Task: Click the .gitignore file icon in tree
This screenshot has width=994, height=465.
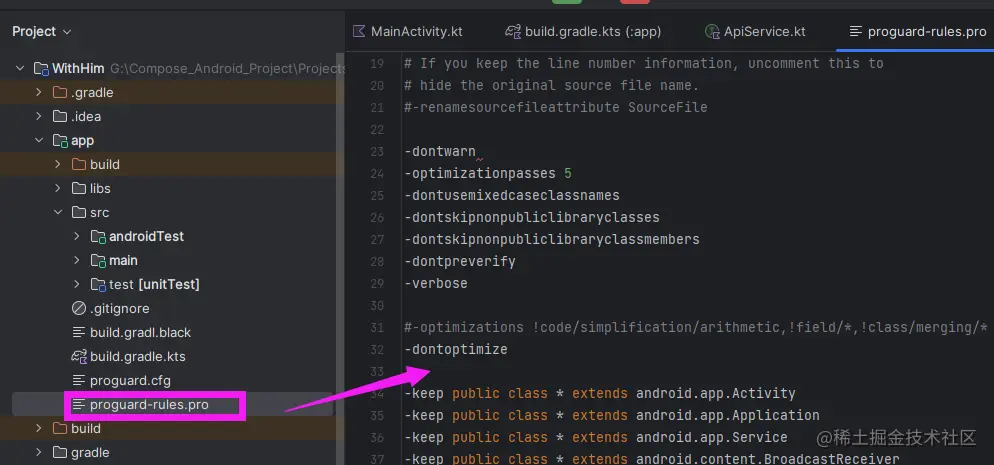Action: 79,308
